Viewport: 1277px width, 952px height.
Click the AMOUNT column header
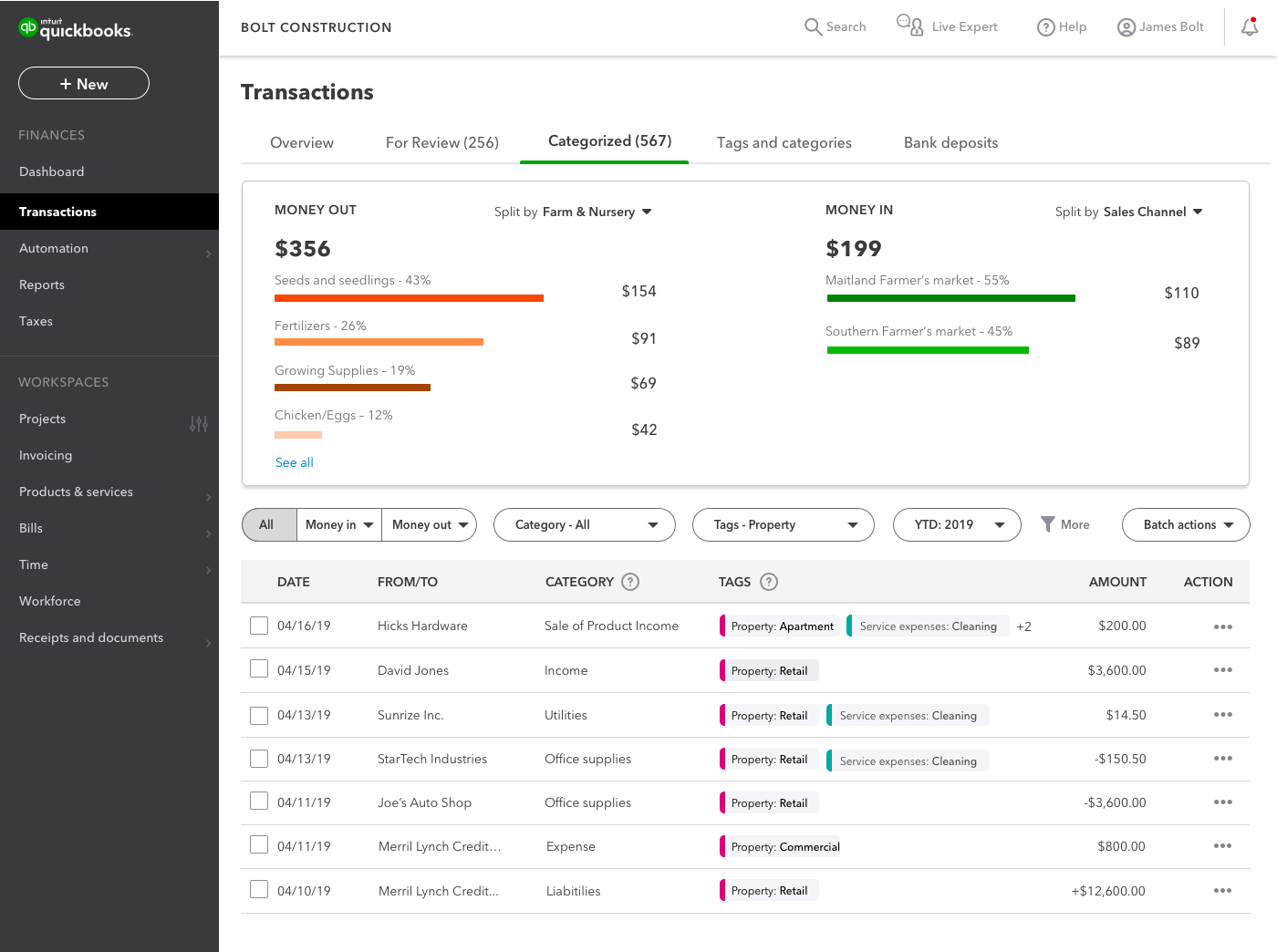pos(1117,582)
